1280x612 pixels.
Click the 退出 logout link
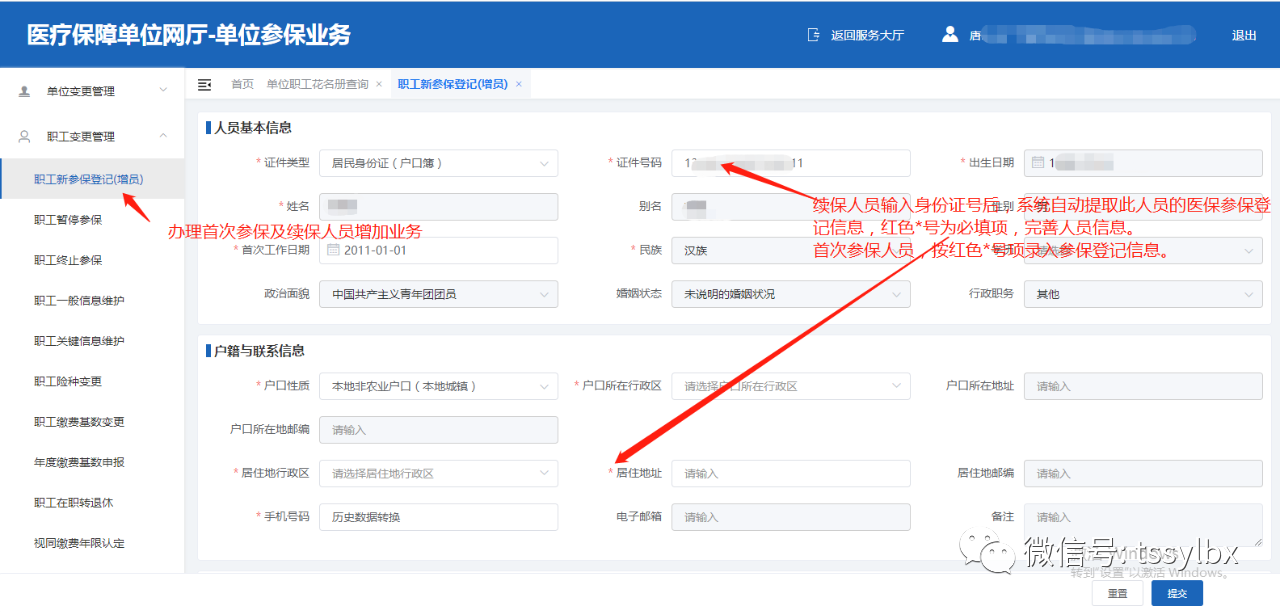(x=1244, y=35)
